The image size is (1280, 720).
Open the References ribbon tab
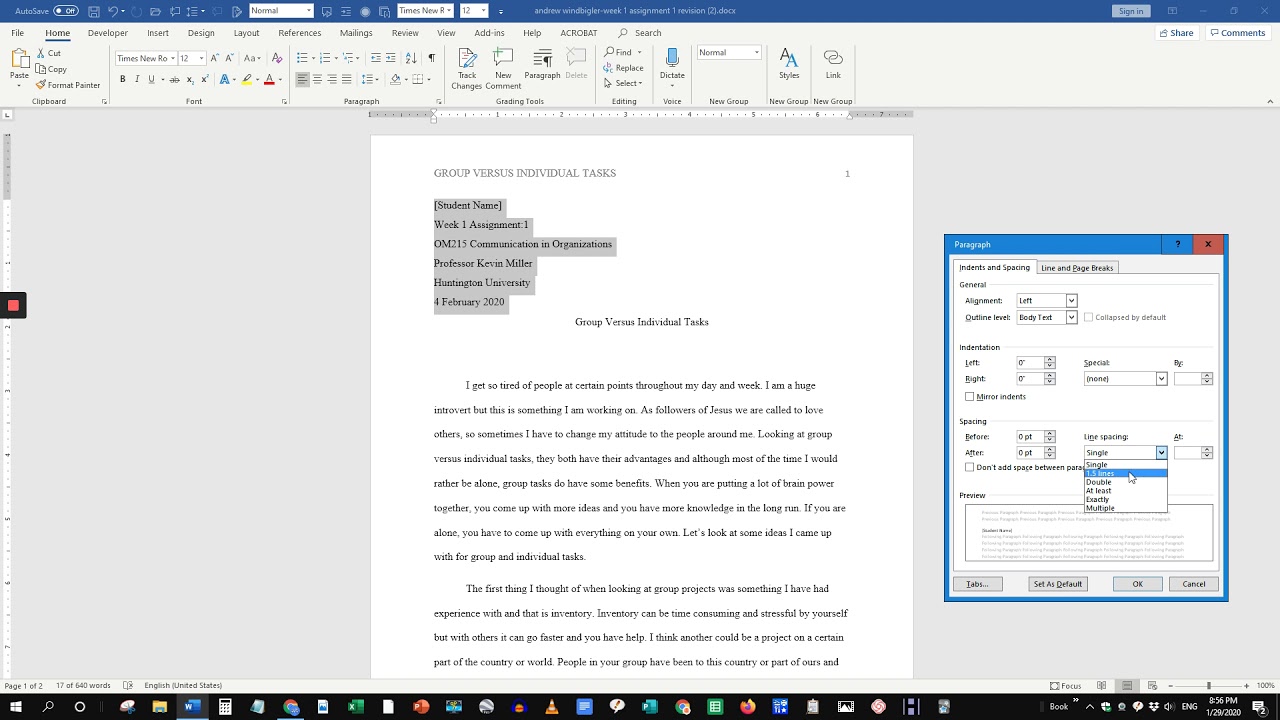300,33
